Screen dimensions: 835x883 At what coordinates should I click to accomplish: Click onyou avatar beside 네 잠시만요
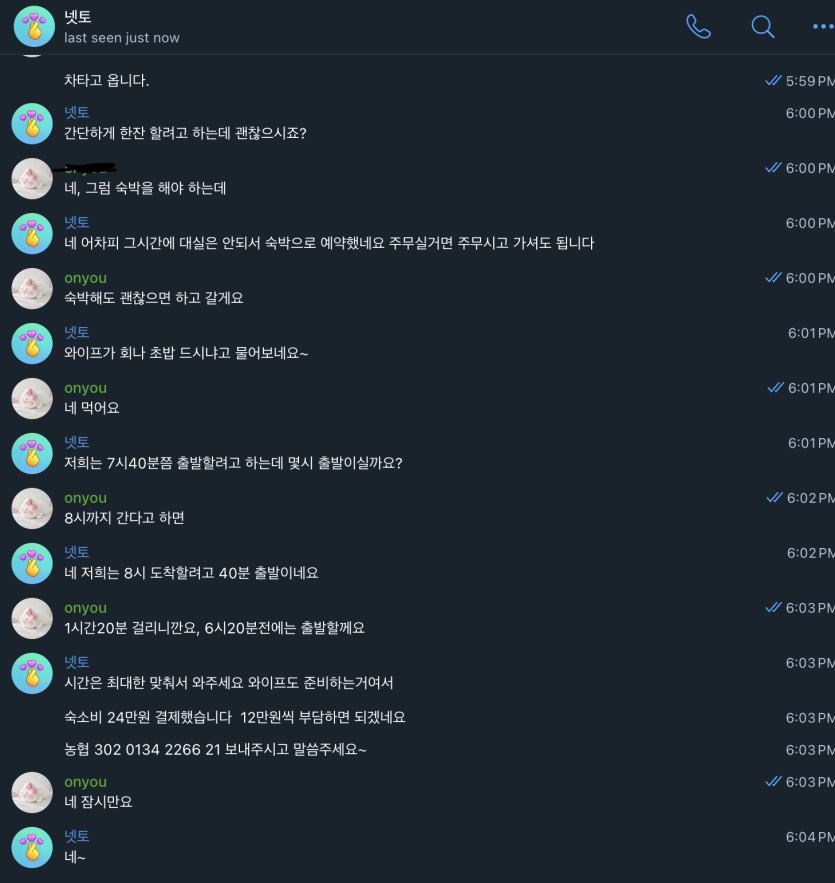[32, 792]
